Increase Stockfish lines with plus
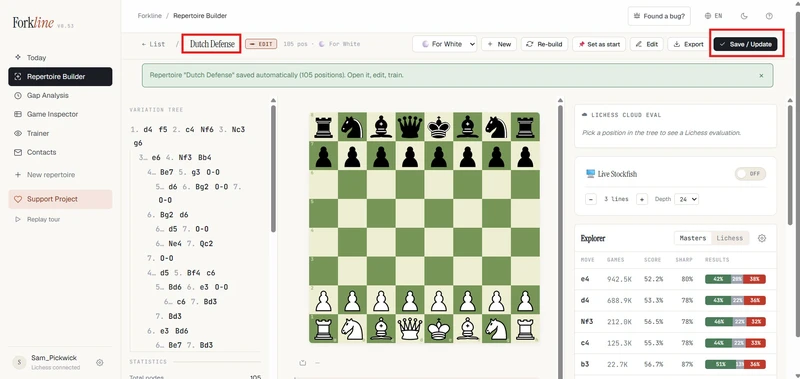The width and height of the screenshot is (800, 379). (642, 199)
